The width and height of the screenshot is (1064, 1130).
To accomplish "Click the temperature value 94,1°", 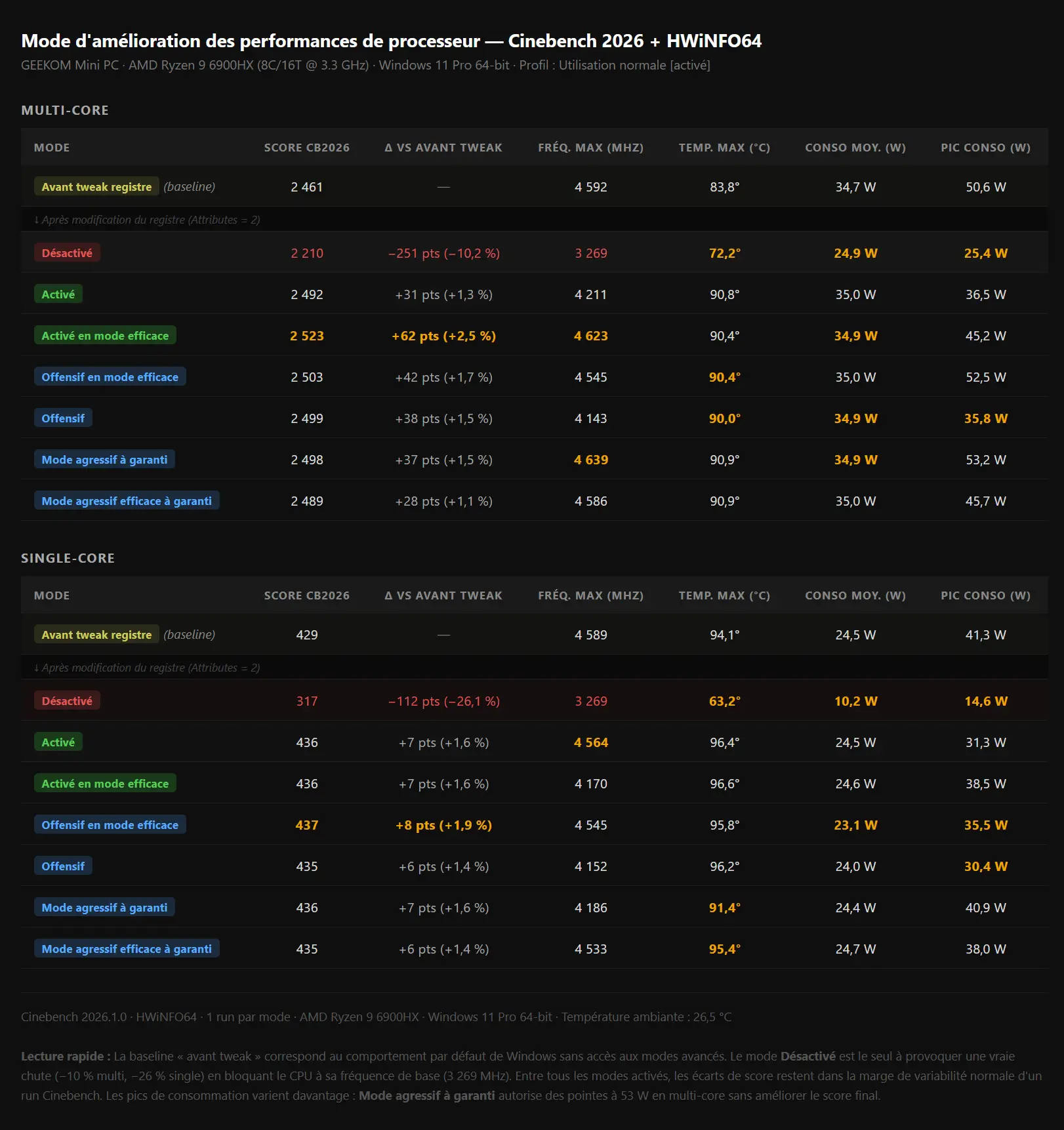I will click(x=724, y=635).
